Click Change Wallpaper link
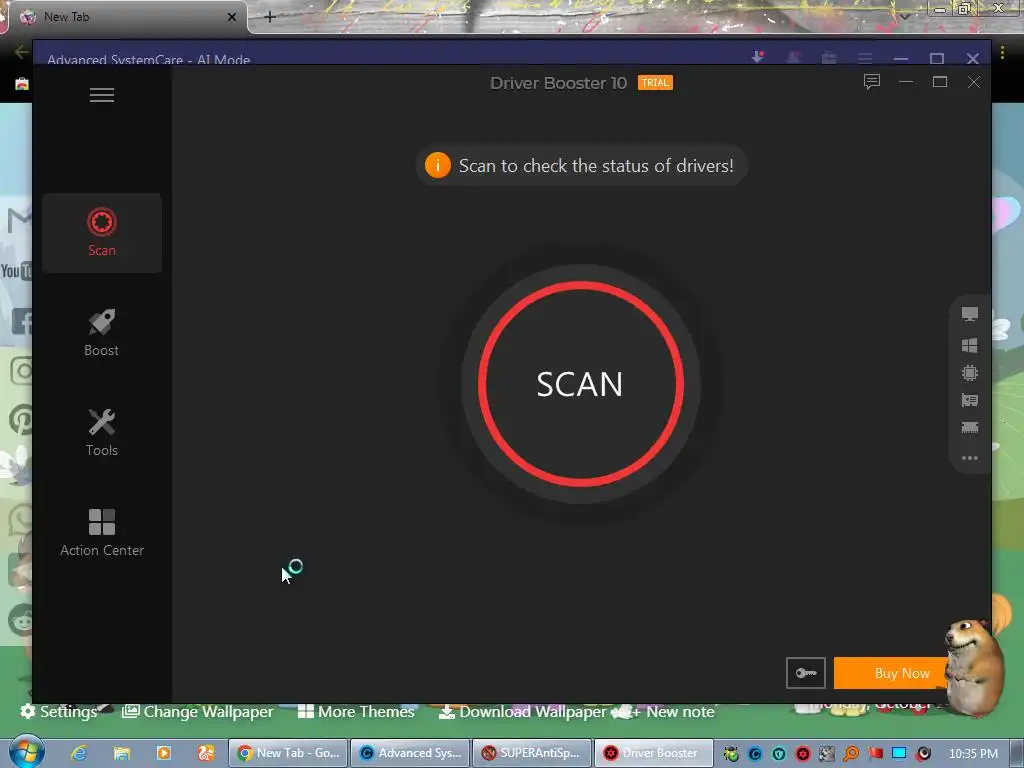 pyautogui.click(x=198, y=711)
